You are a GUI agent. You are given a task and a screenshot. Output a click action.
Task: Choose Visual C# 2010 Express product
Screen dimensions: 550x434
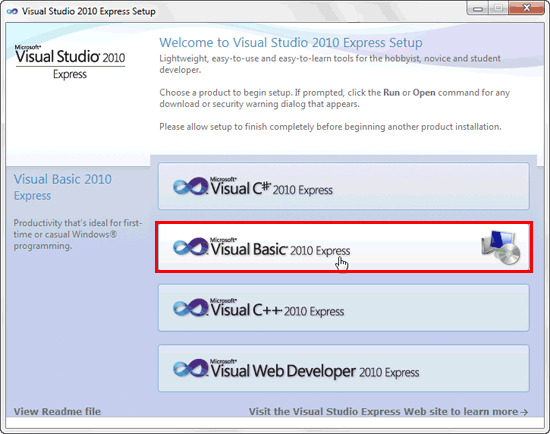pyautogui.click(x=343, y=186)
